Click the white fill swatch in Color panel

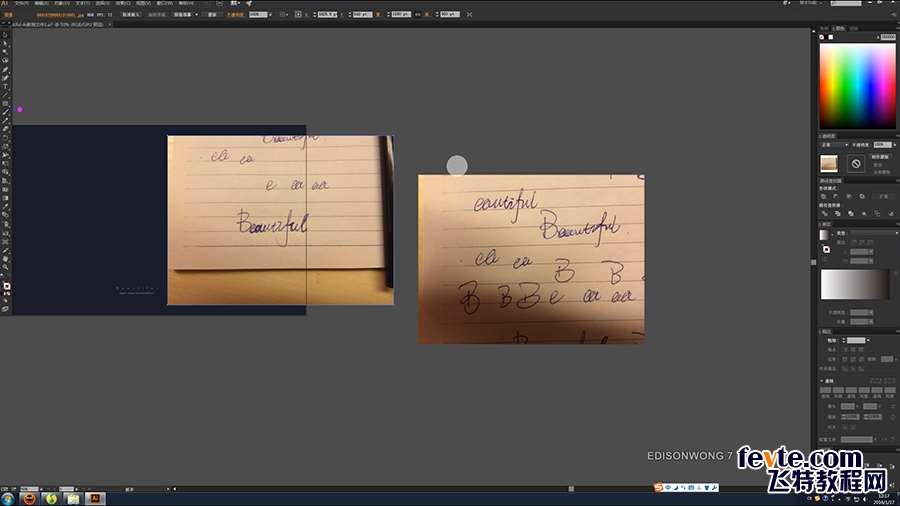coord(831,37)
